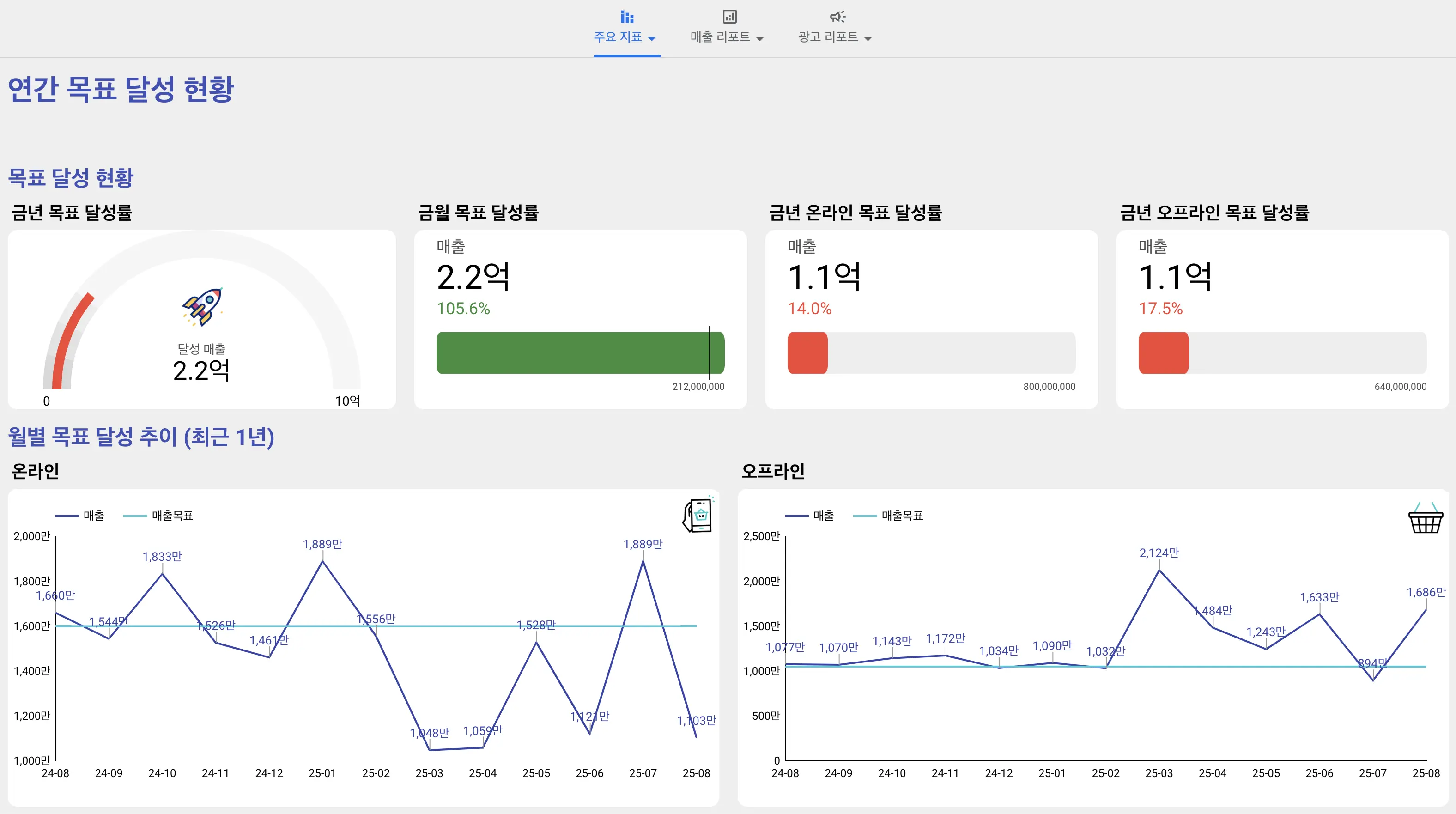Open the 광고 리포트 dropdown menu
1456x814 pixels.
pyautogui.click(x=869, y=38)
